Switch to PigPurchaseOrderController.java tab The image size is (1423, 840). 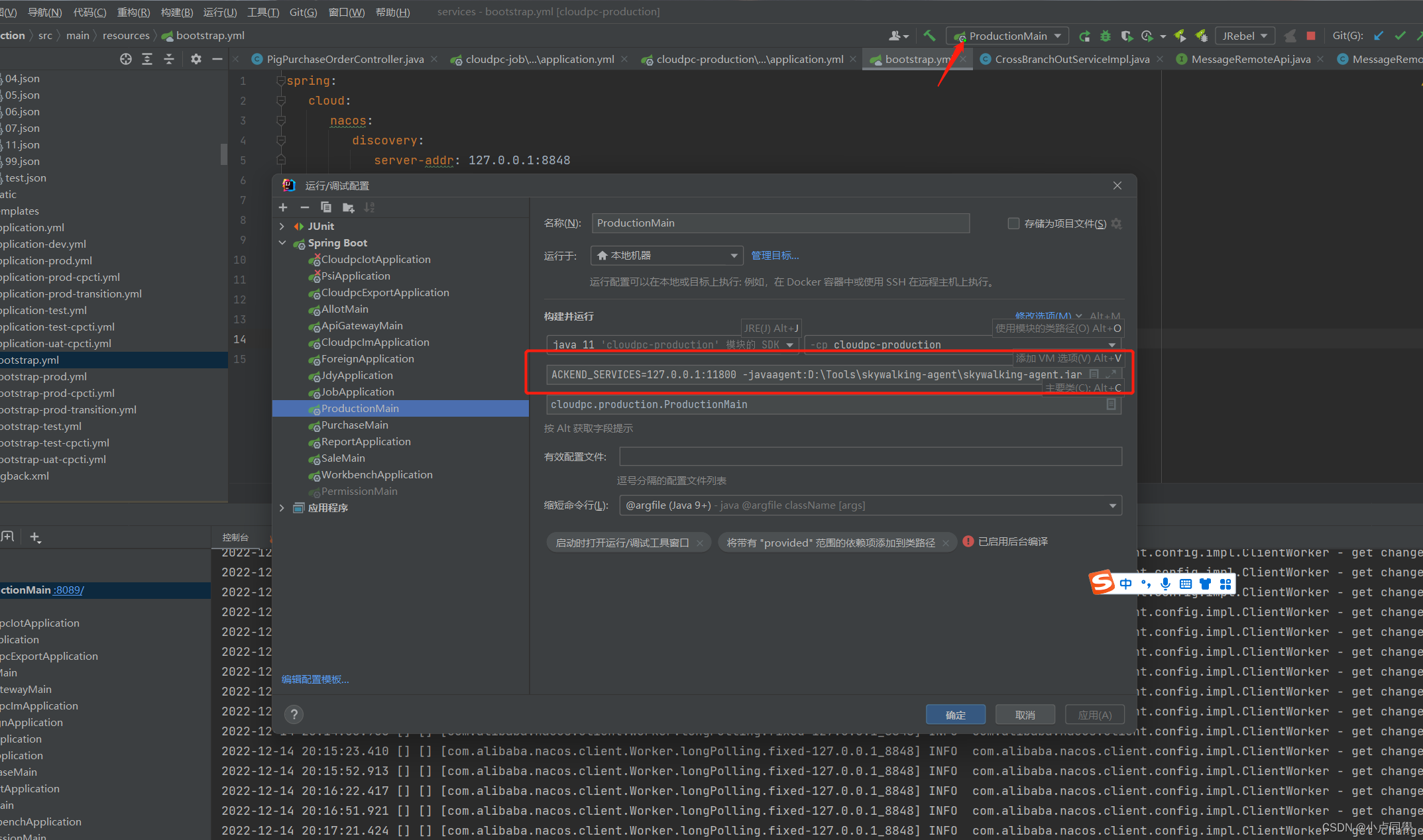(345, 59)
